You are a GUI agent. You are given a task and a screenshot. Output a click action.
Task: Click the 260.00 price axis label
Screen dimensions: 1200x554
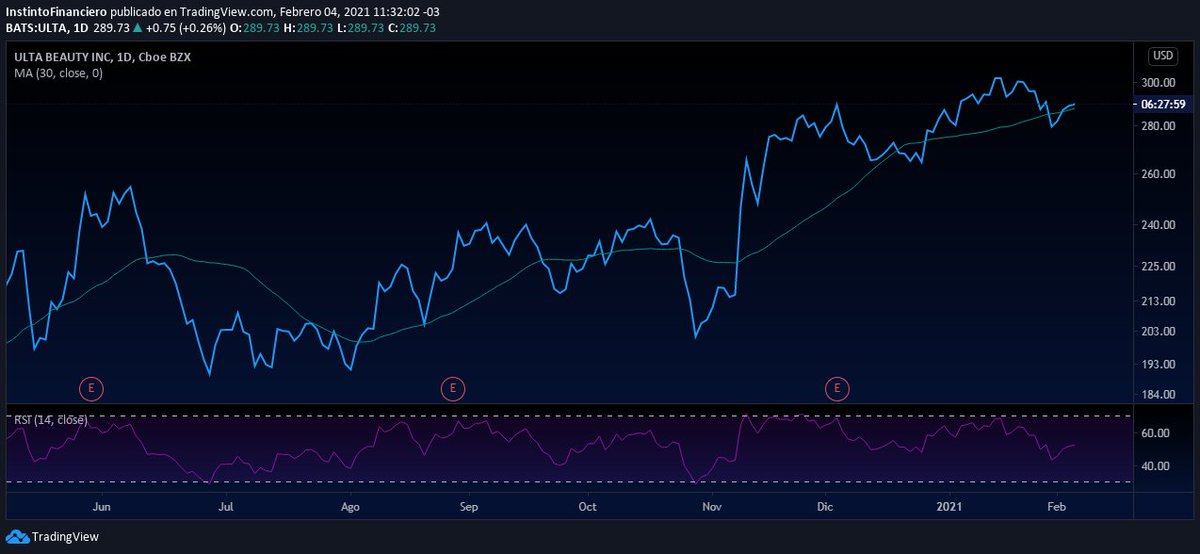coord(1157,174)
